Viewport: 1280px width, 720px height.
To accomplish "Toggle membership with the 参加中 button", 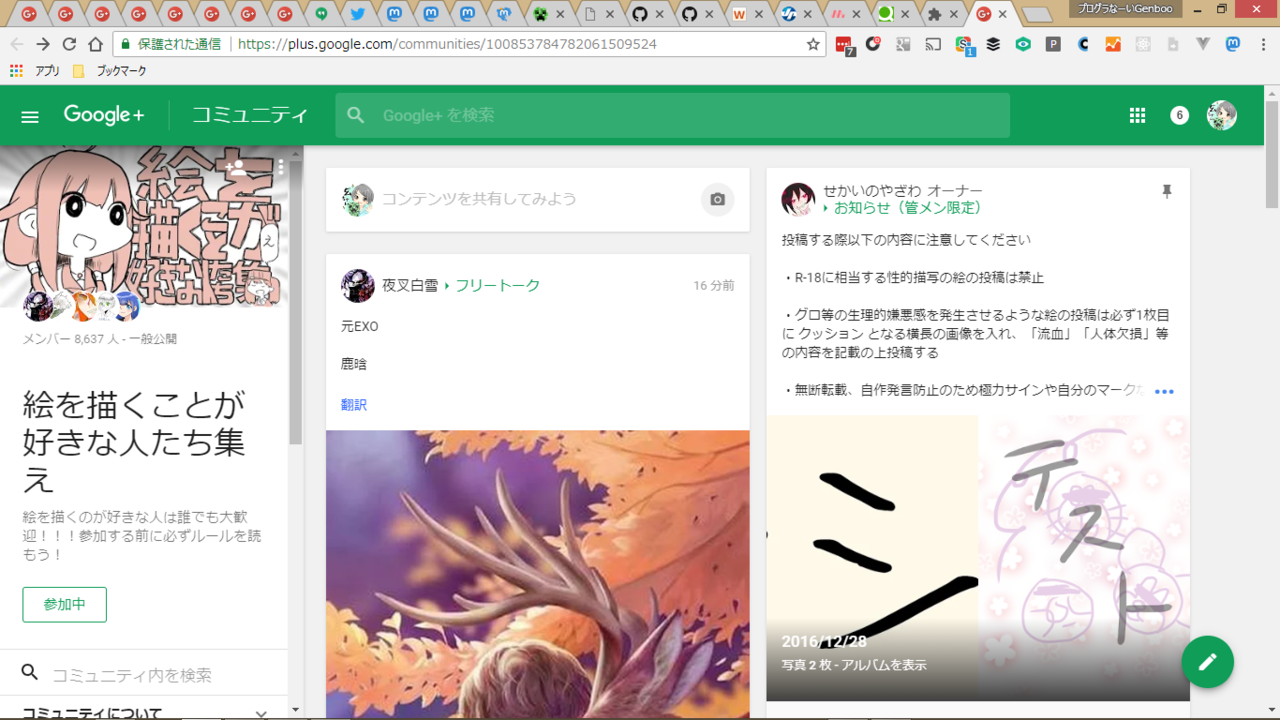I will click(x=64, y=604).
